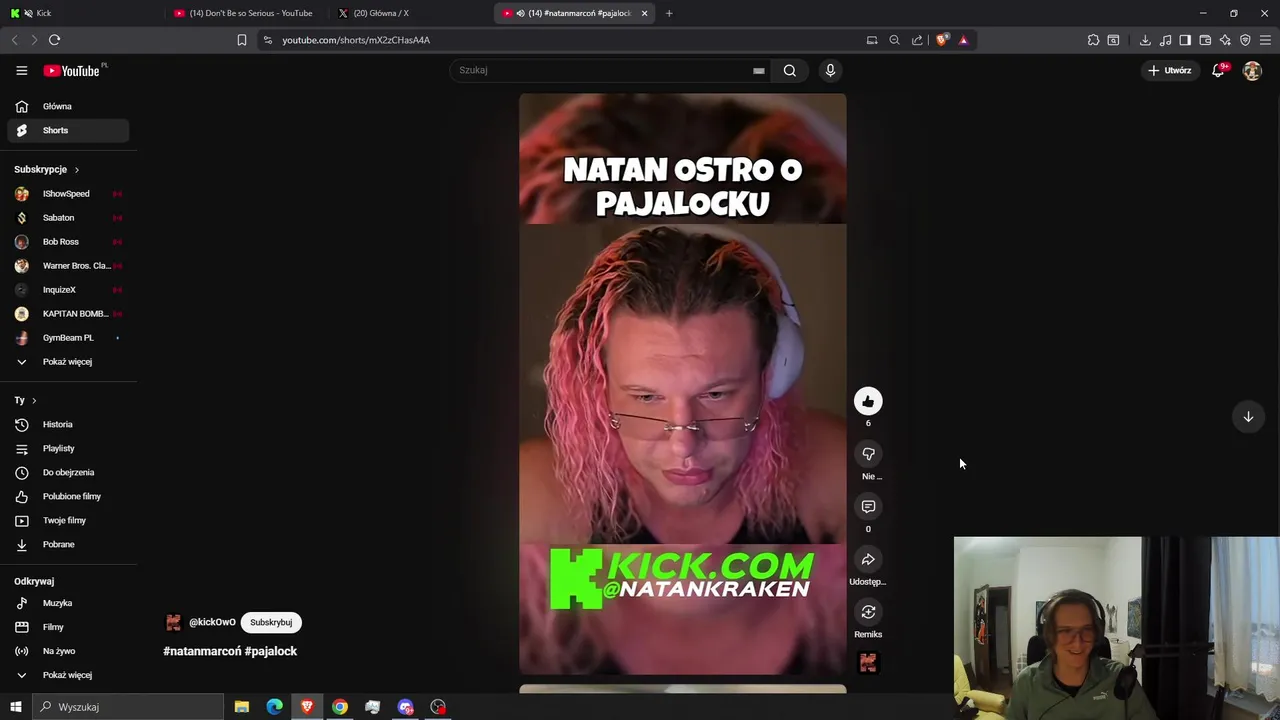
Task: Open the comments on this Short
Action: (868, 507)
